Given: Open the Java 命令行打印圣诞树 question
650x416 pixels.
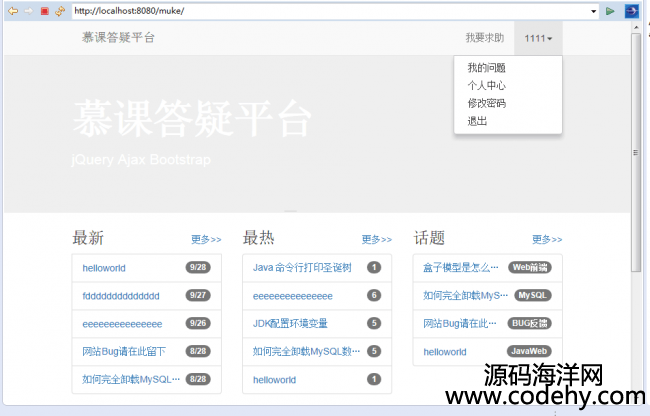Looking at the screenshot, I should (x=302, y=268).
